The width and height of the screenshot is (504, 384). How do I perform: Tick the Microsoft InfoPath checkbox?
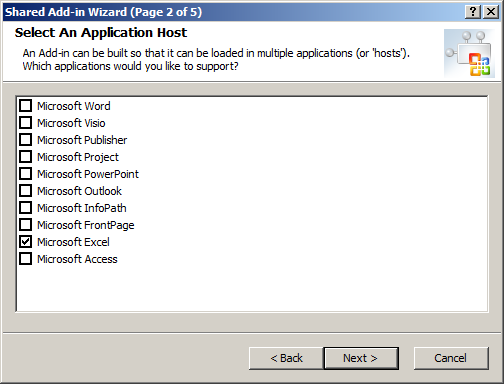tap(25, 208)
